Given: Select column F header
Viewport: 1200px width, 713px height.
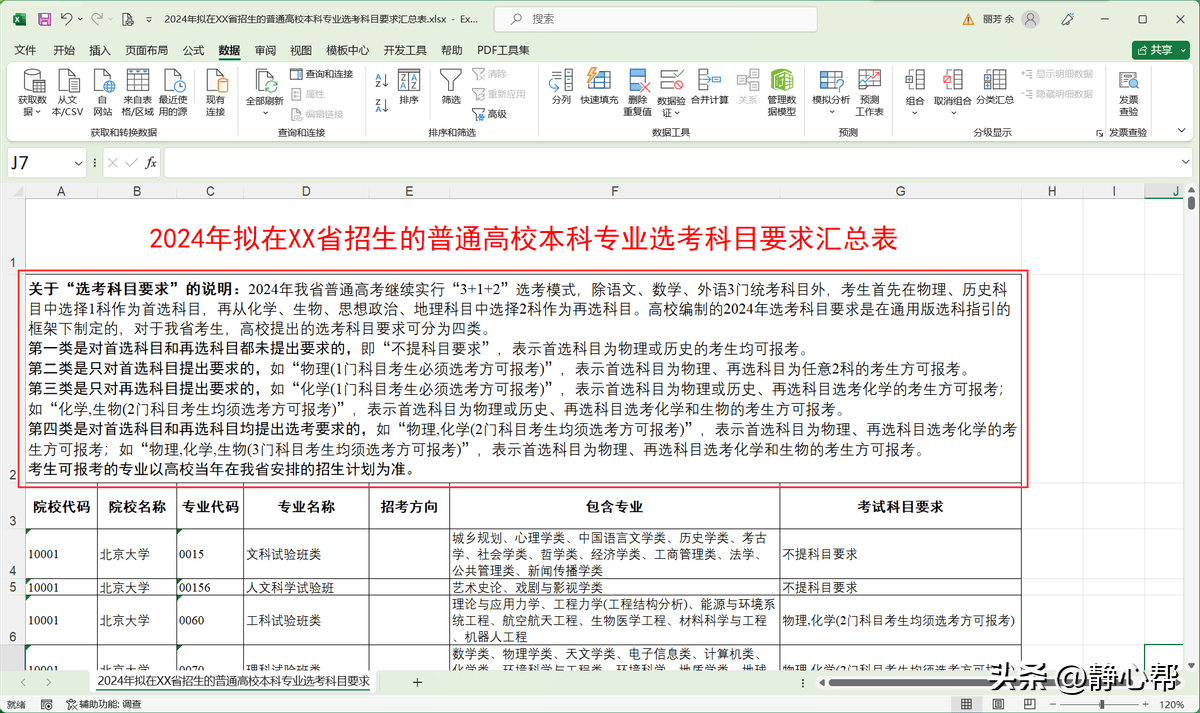Looking at the screenshot, I should point(615,191).
